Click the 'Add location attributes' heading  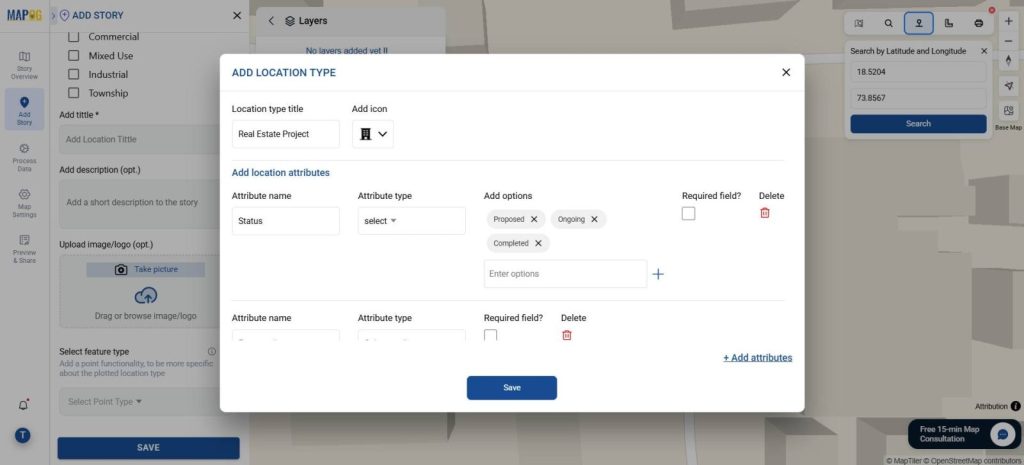[281, 173]
